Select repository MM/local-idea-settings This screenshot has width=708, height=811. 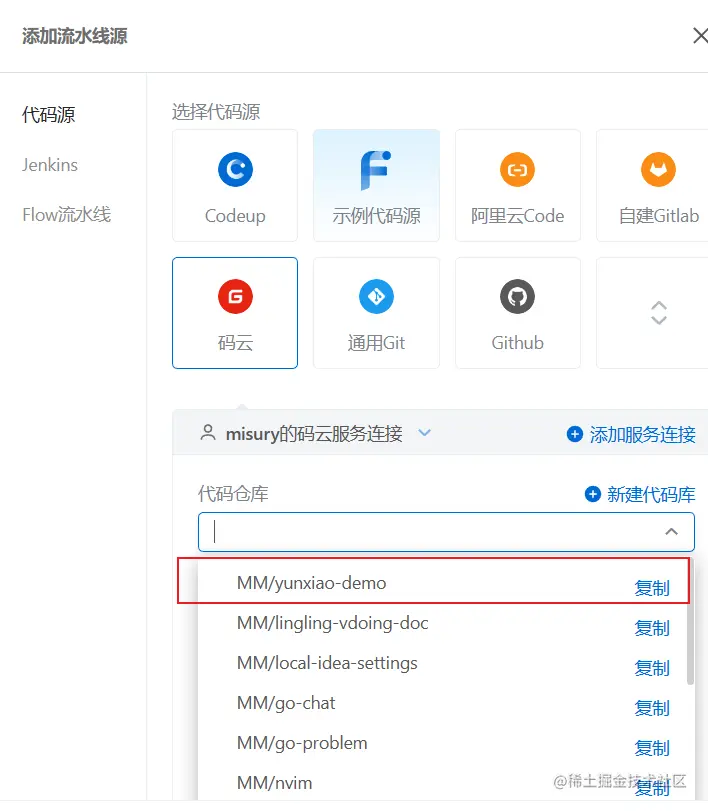pyautogui.click(x=327, y=663)
